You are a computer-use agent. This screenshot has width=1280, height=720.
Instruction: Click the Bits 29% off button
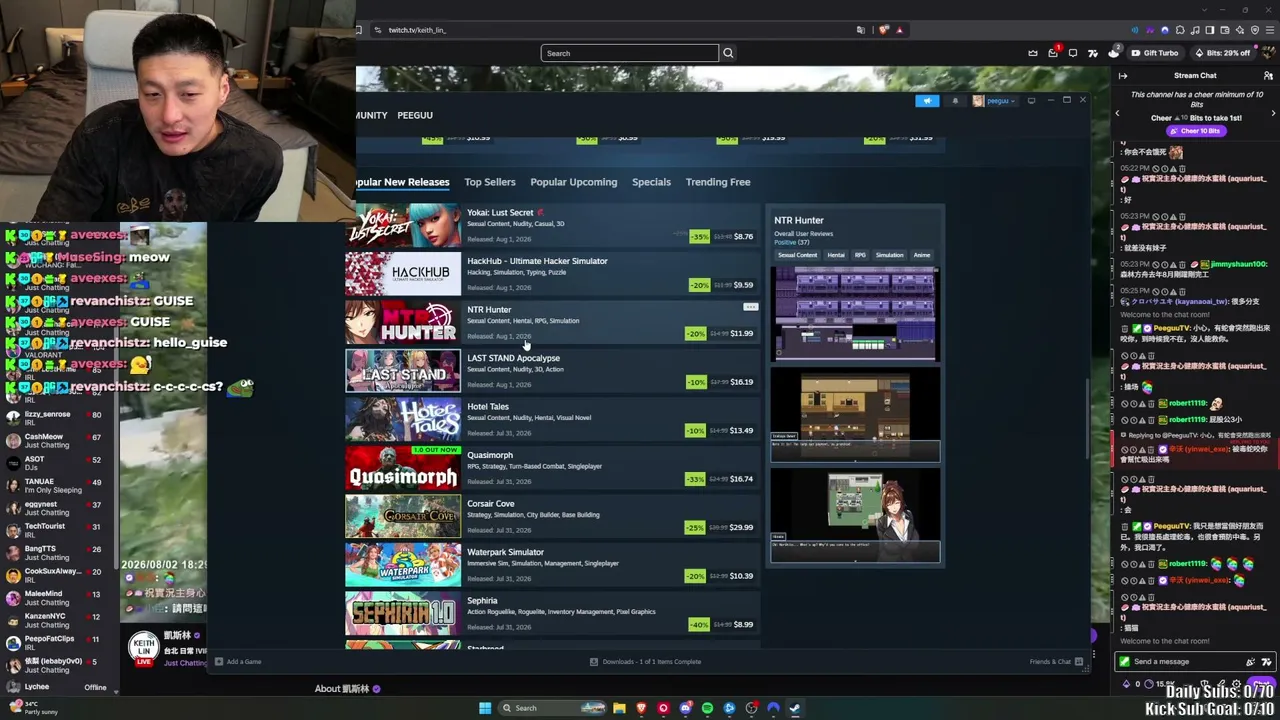coord(1223,53)
